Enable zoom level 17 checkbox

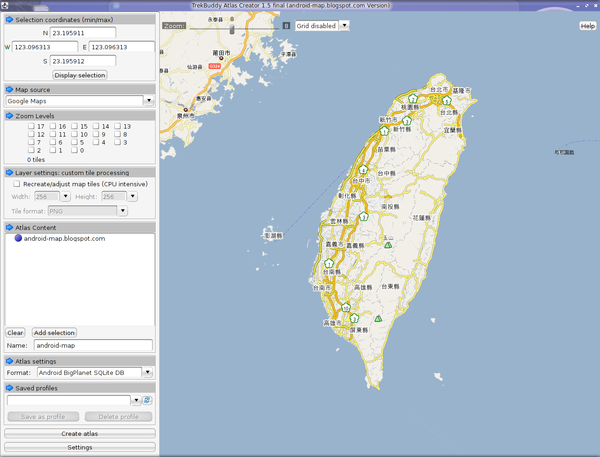coord(31,126)
